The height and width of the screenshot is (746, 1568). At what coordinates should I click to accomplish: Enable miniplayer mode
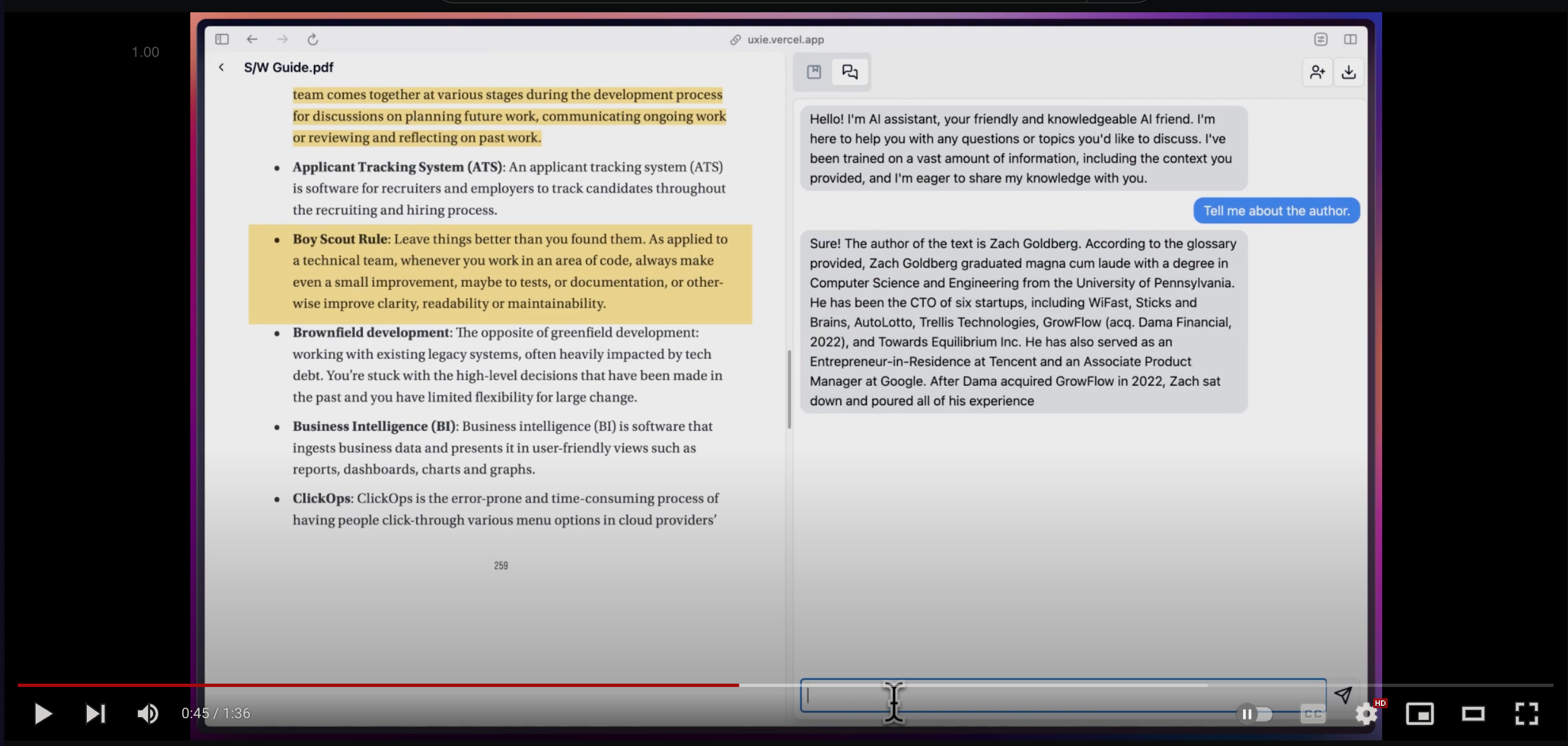[x=1419, y=714]
